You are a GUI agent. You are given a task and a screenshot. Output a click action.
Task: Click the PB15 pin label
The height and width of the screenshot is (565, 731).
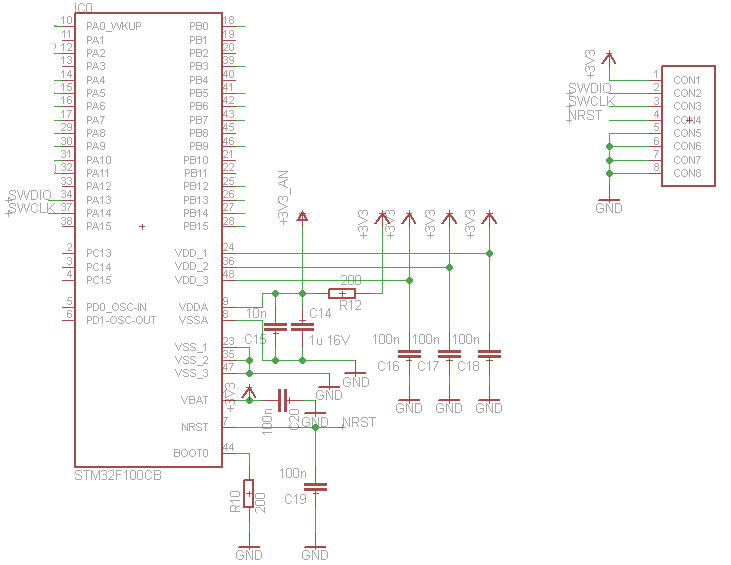coord(196,226)
